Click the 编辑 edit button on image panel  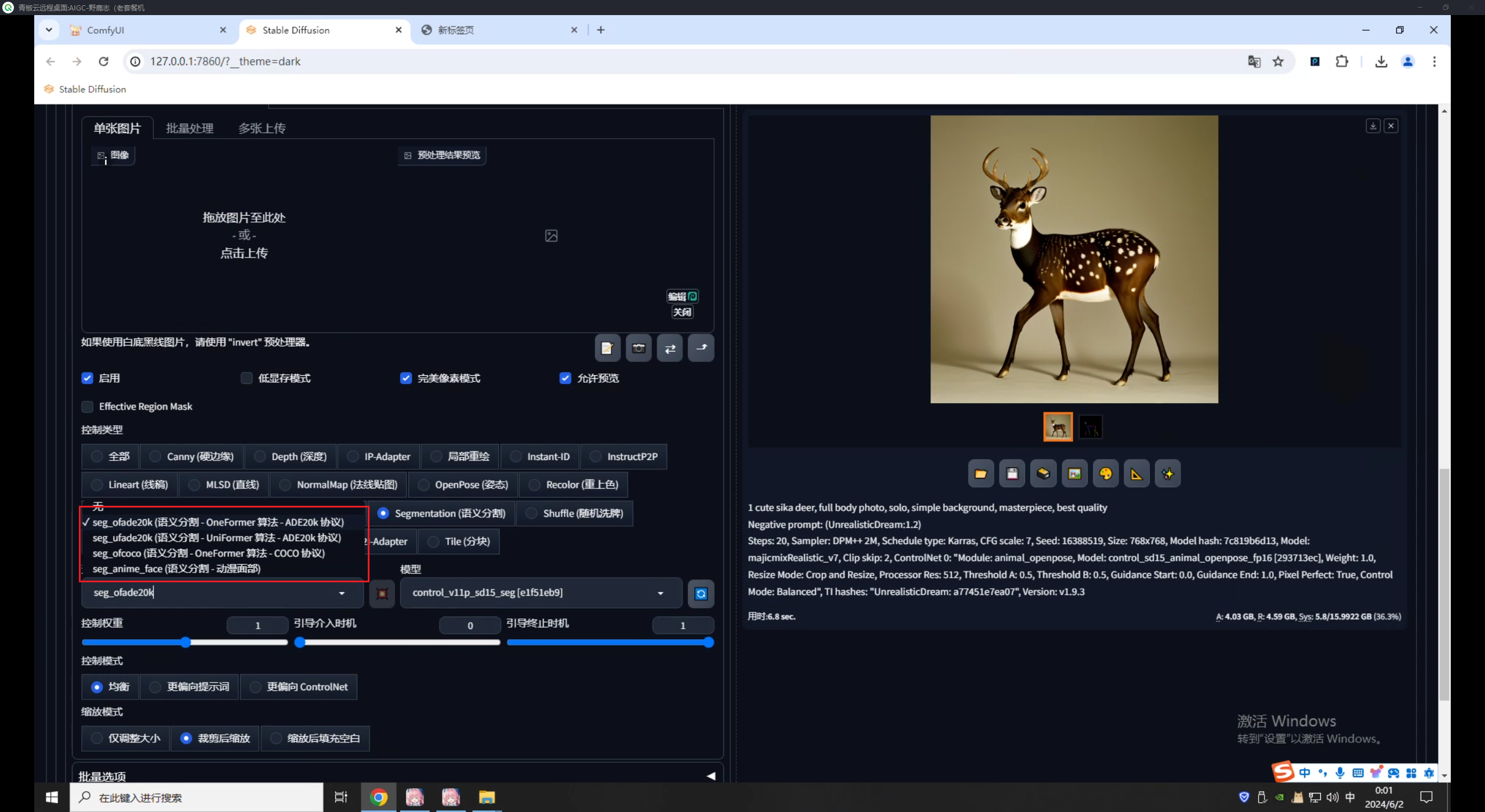pyautogui.click(x=682, y=296)
